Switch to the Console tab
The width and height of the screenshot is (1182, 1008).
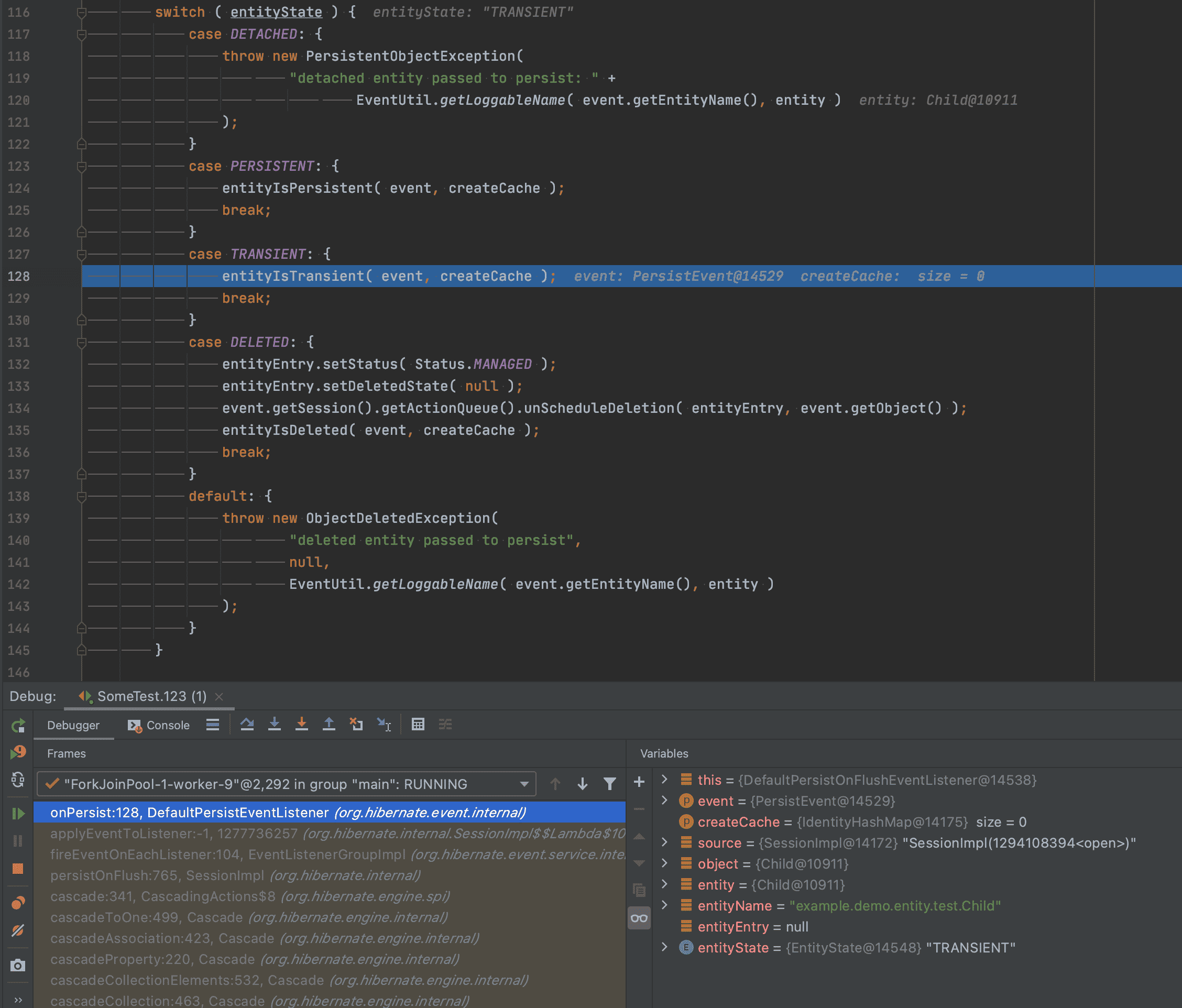(x=159, y=725)
